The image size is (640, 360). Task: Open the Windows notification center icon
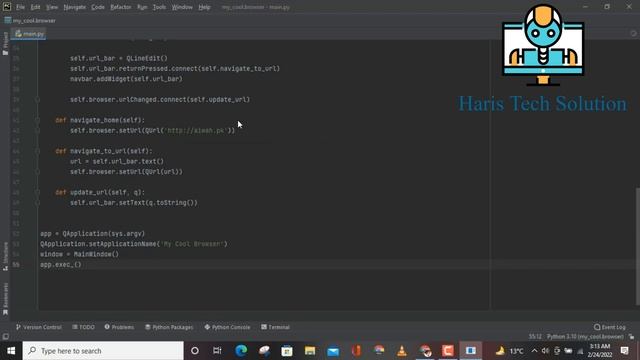pyautogui.click(x=624, y=351)
